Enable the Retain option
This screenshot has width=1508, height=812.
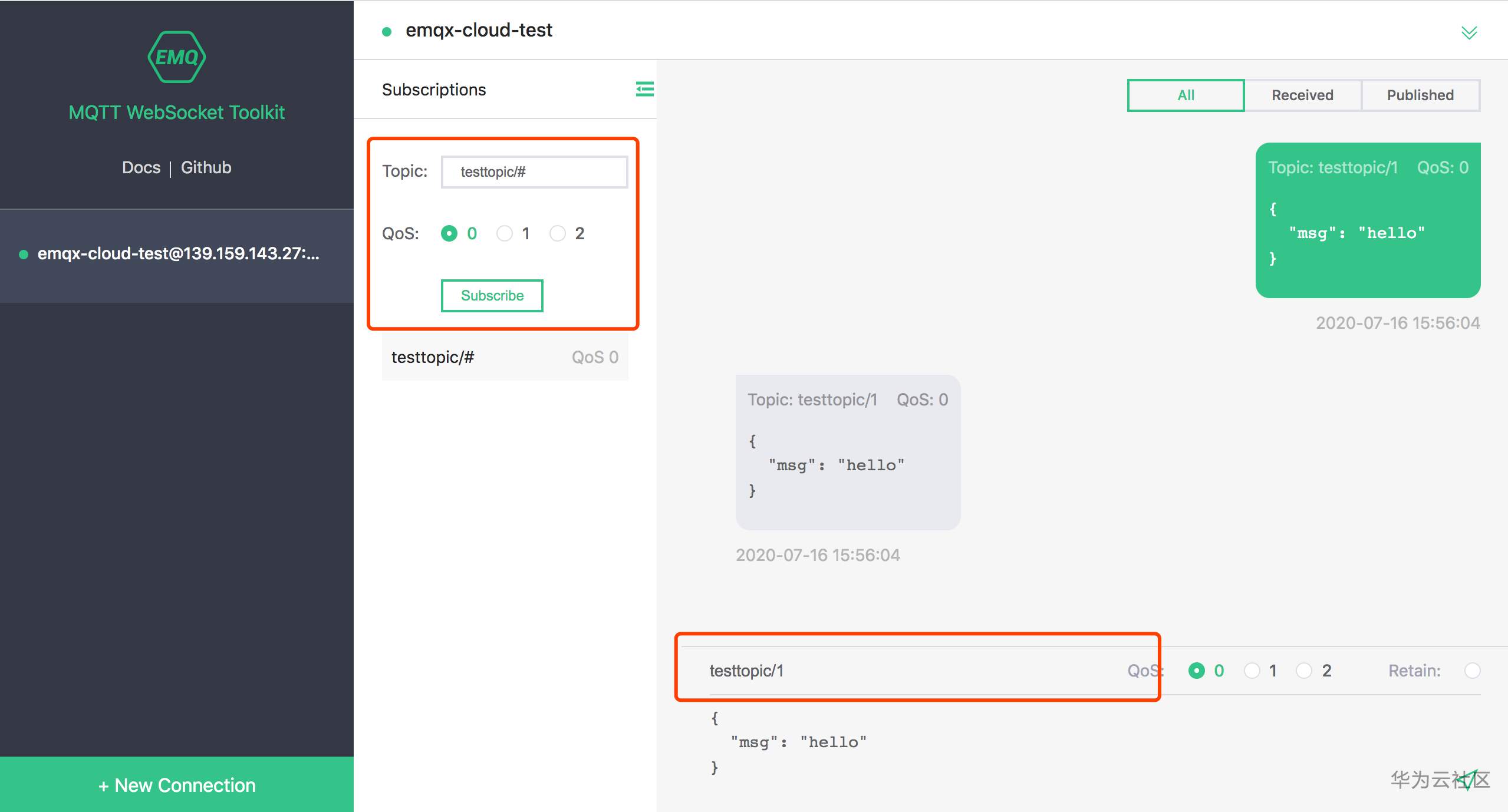pos(1472,671)
